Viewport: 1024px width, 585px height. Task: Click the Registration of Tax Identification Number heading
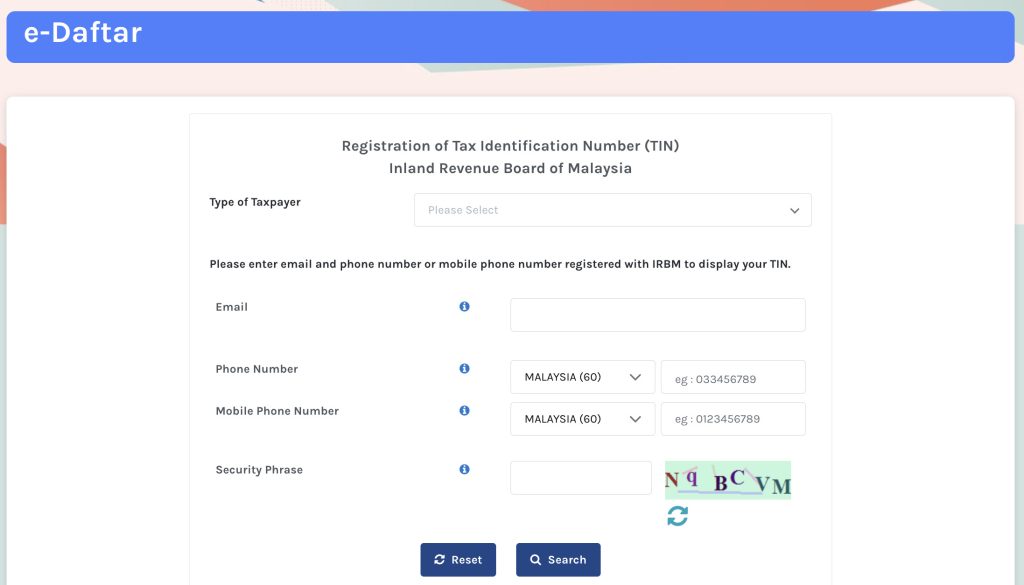click(x=510, y=146)
